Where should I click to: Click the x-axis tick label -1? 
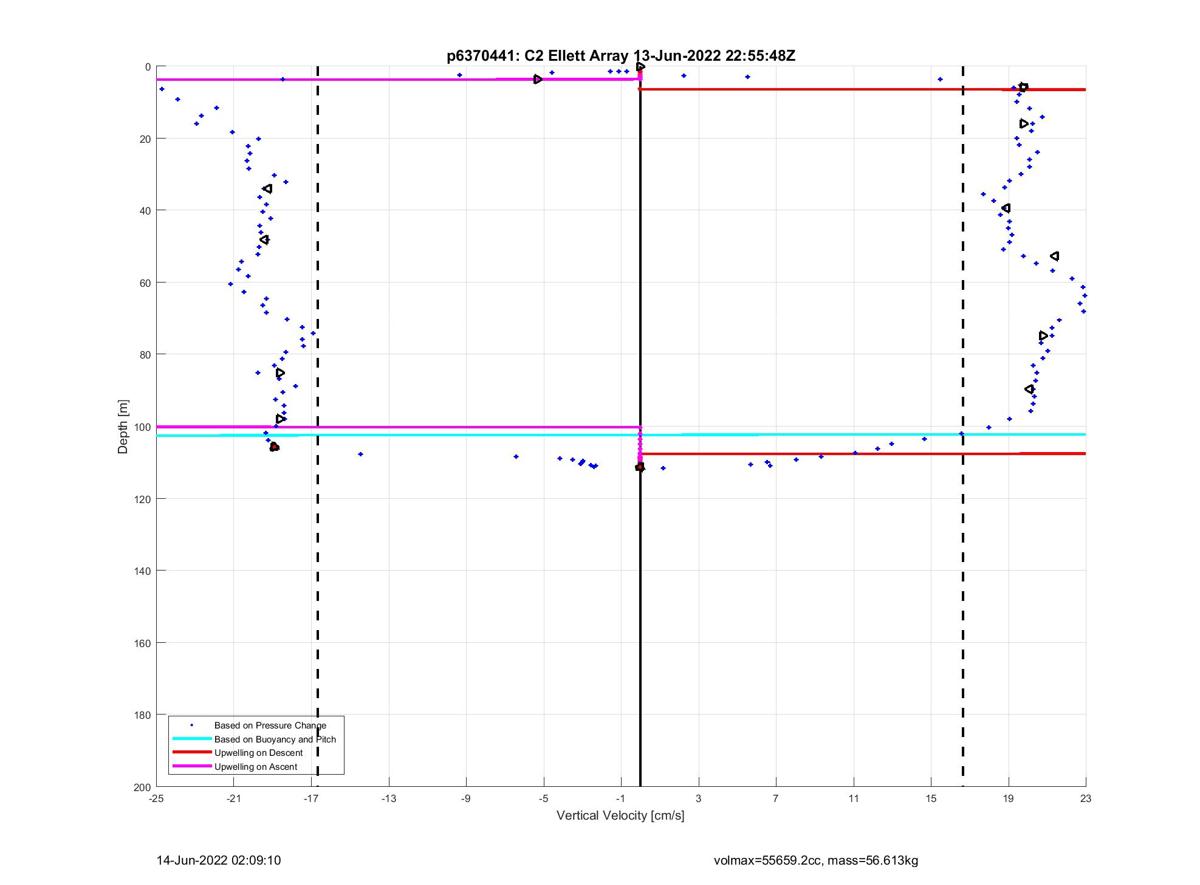[621, 799]
